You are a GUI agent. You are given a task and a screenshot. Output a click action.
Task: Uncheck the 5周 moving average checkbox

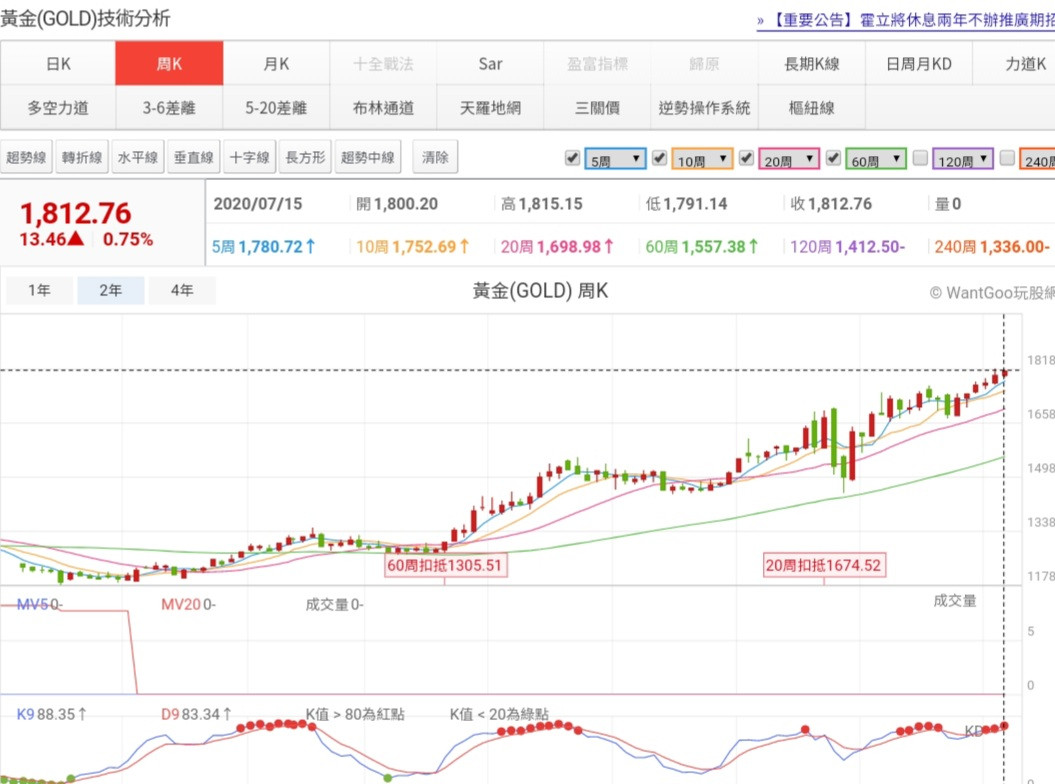click(x=572, y=158)
